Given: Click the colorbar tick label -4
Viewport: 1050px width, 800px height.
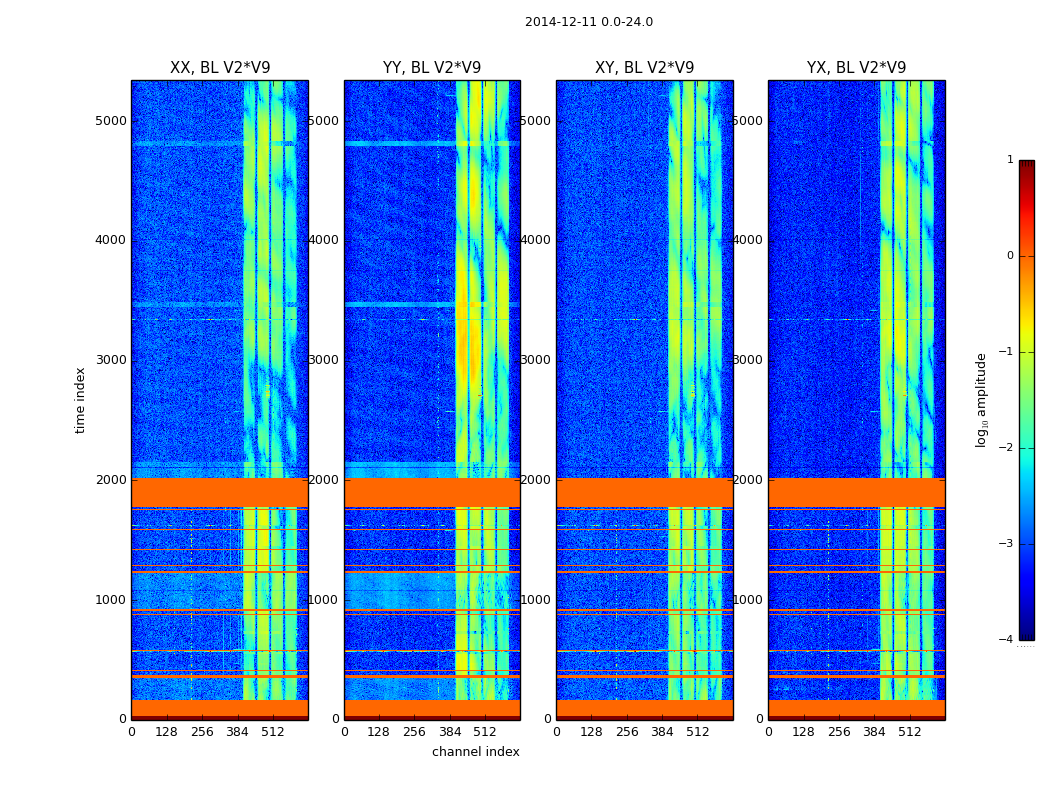Looking at the screenshot, I should coord(1009,640).
